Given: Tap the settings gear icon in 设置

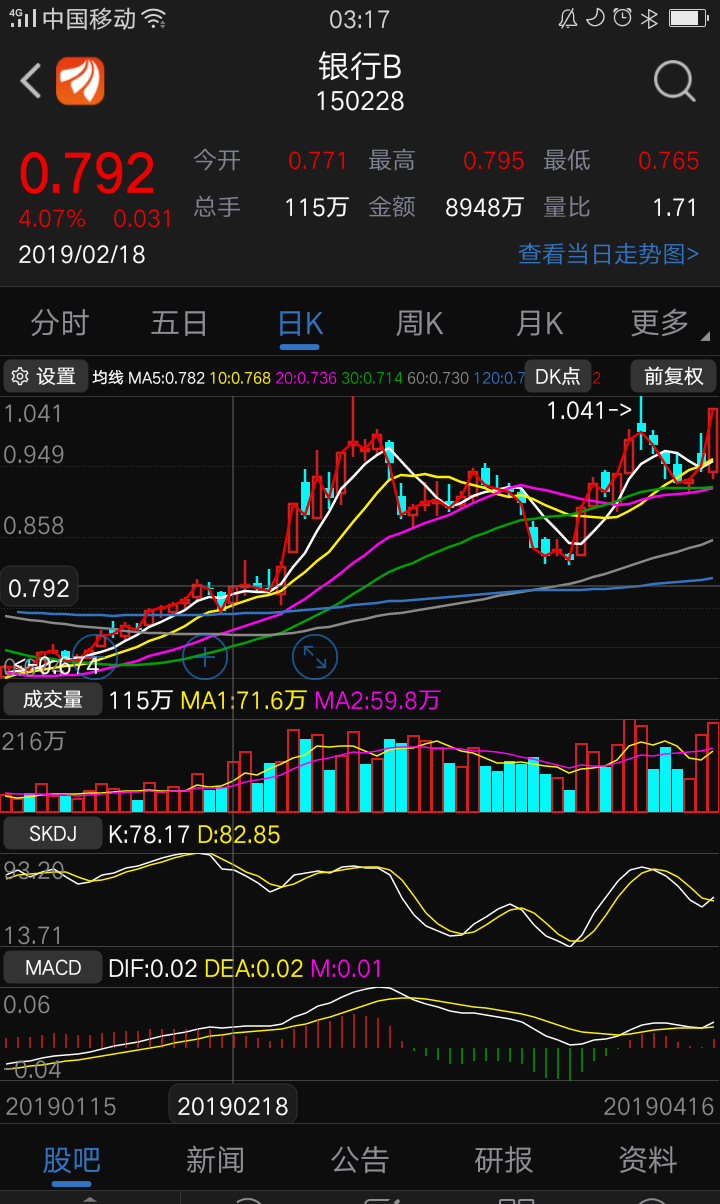Looking at the screenshot, I should point(19,377).
